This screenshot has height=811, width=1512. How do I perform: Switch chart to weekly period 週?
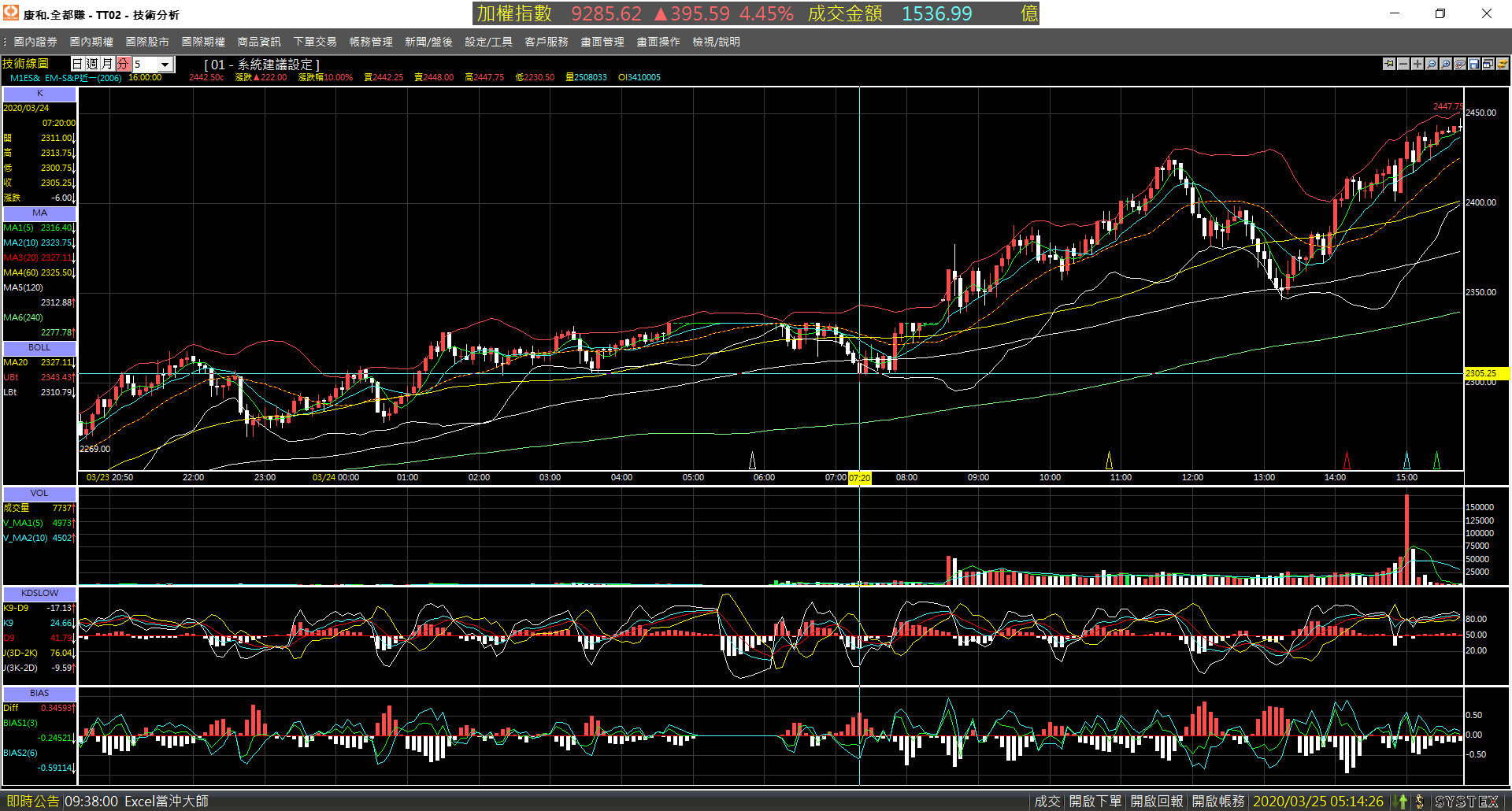tap(92, 64)
